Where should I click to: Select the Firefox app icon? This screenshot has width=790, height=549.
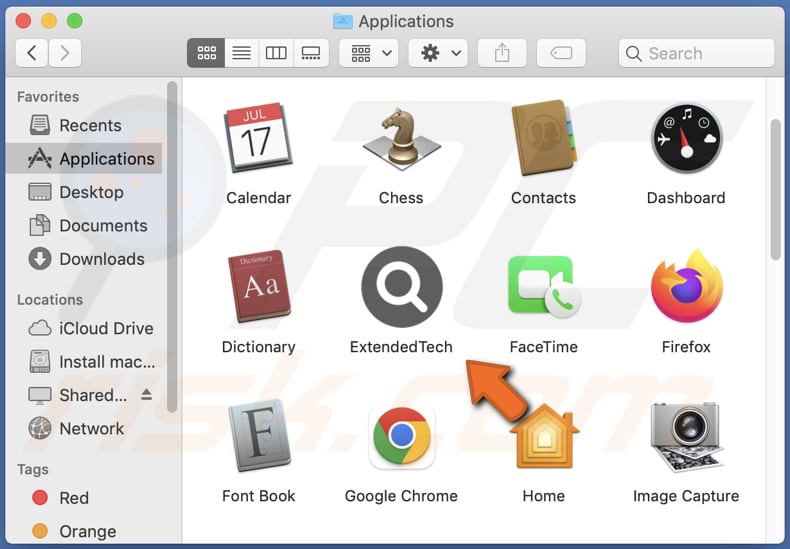pos(686,286)
